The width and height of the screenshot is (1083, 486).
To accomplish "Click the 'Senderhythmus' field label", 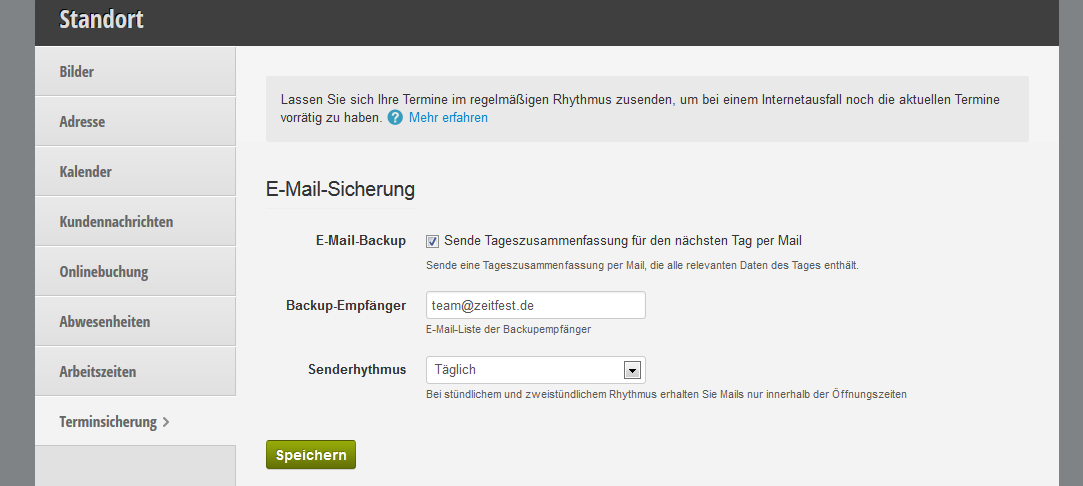I will point(357,370).
